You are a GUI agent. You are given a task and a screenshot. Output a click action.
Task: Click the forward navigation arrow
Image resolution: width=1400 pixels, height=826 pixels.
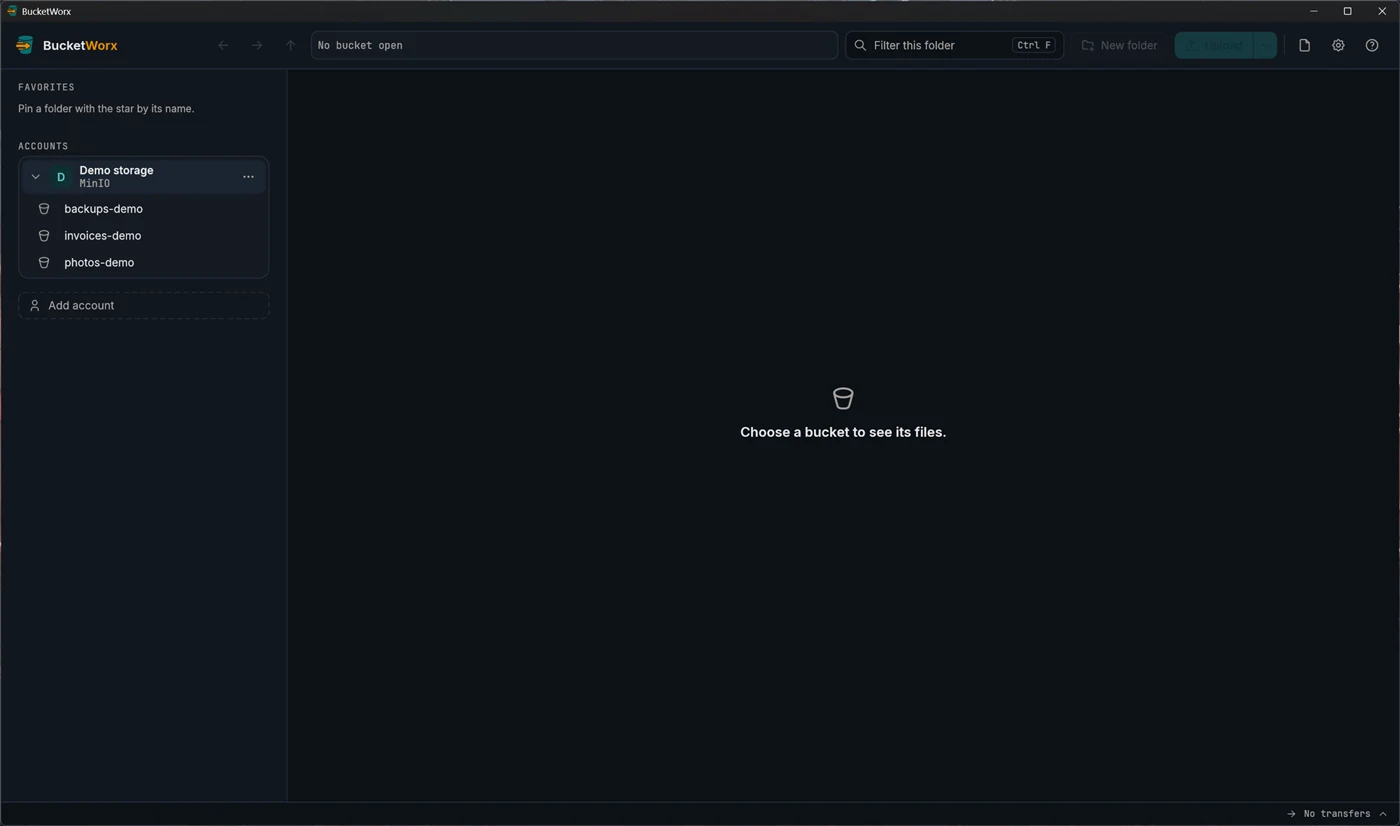coord(257,45)
